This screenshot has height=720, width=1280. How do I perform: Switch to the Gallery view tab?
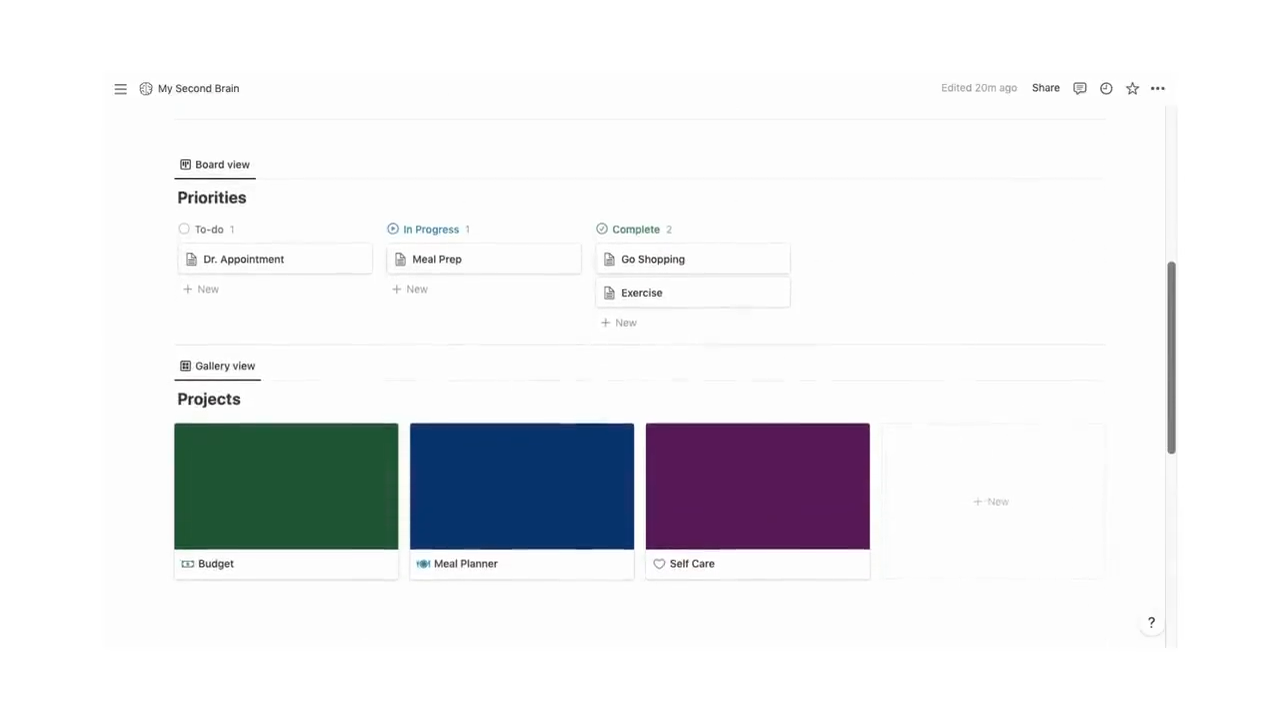pos(217,365)
